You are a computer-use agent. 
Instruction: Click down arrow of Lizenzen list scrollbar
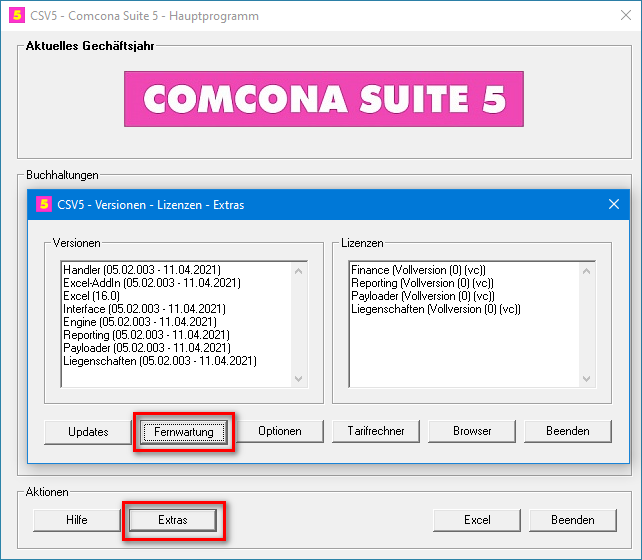[586, 379]
